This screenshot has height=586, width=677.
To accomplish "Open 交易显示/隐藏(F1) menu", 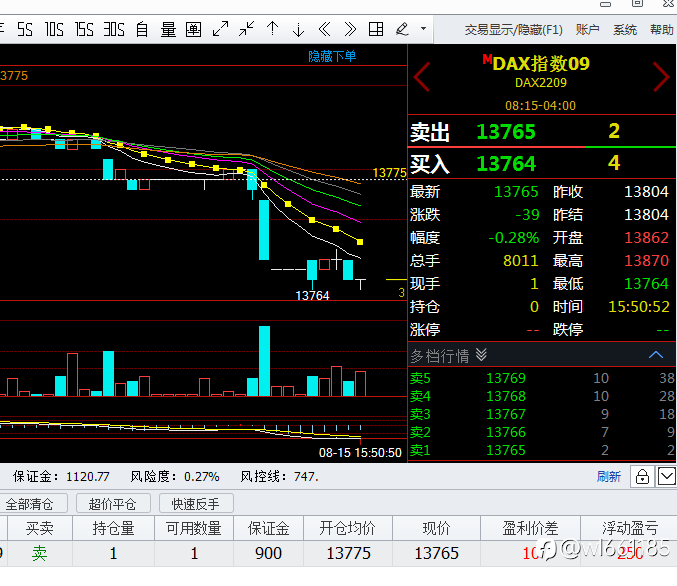I will click(x=513, y=30).
